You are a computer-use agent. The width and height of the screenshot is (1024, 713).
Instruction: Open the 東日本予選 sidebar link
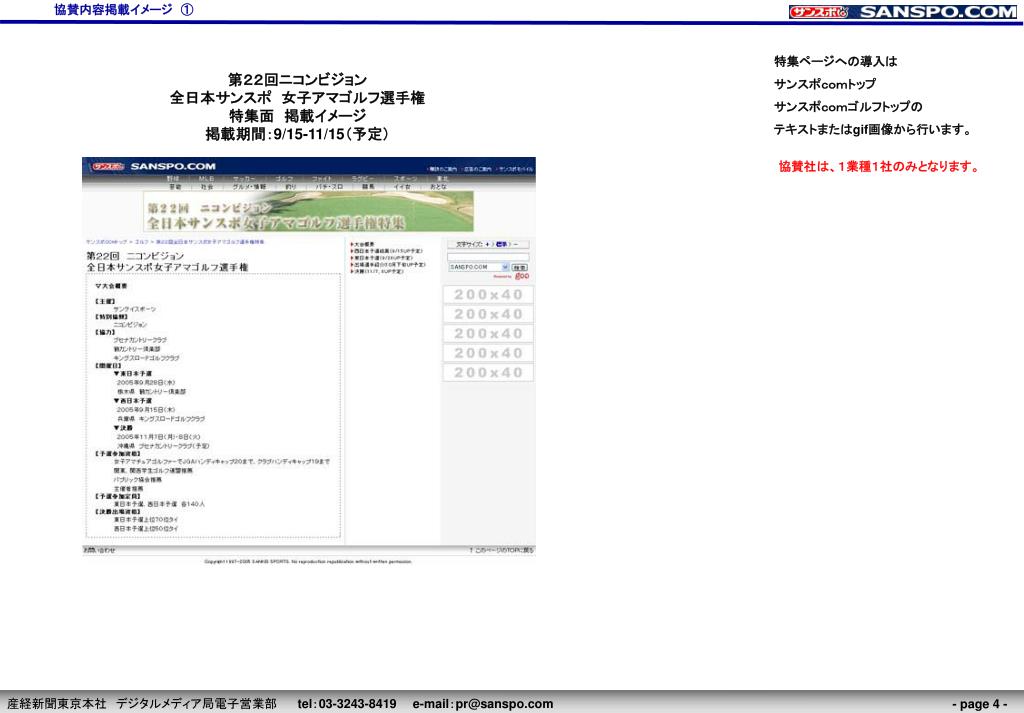point(383,258)
